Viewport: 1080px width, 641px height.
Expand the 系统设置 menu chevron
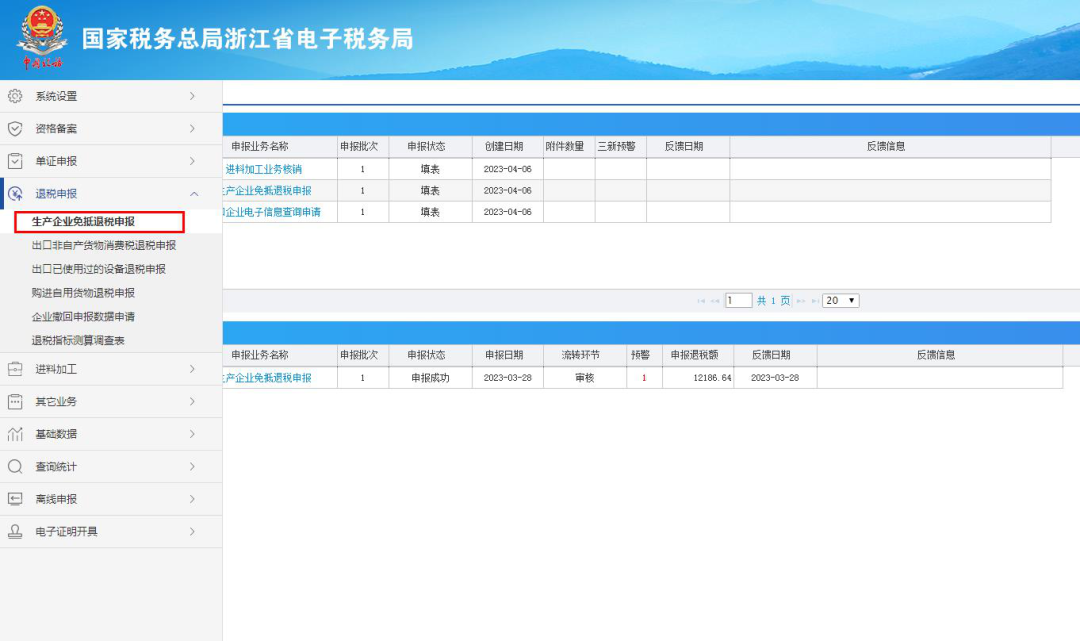192,96
